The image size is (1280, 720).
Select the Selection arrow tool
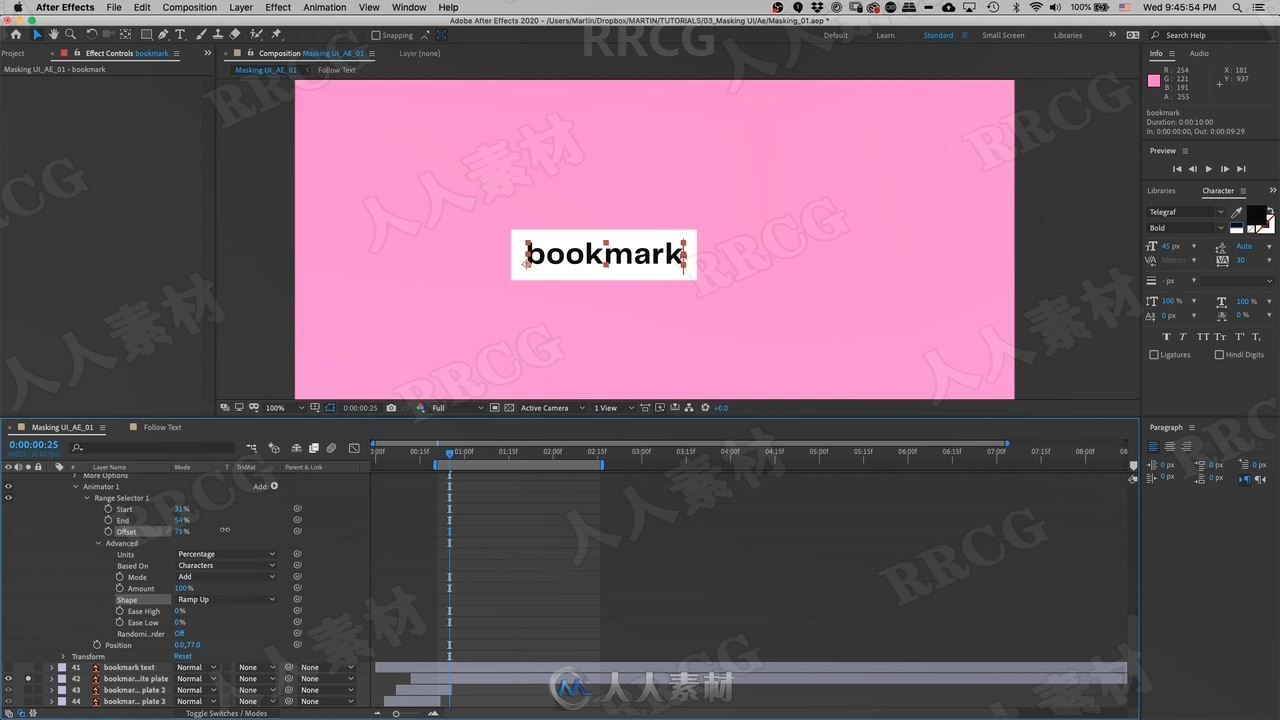(x=37, y=34)
